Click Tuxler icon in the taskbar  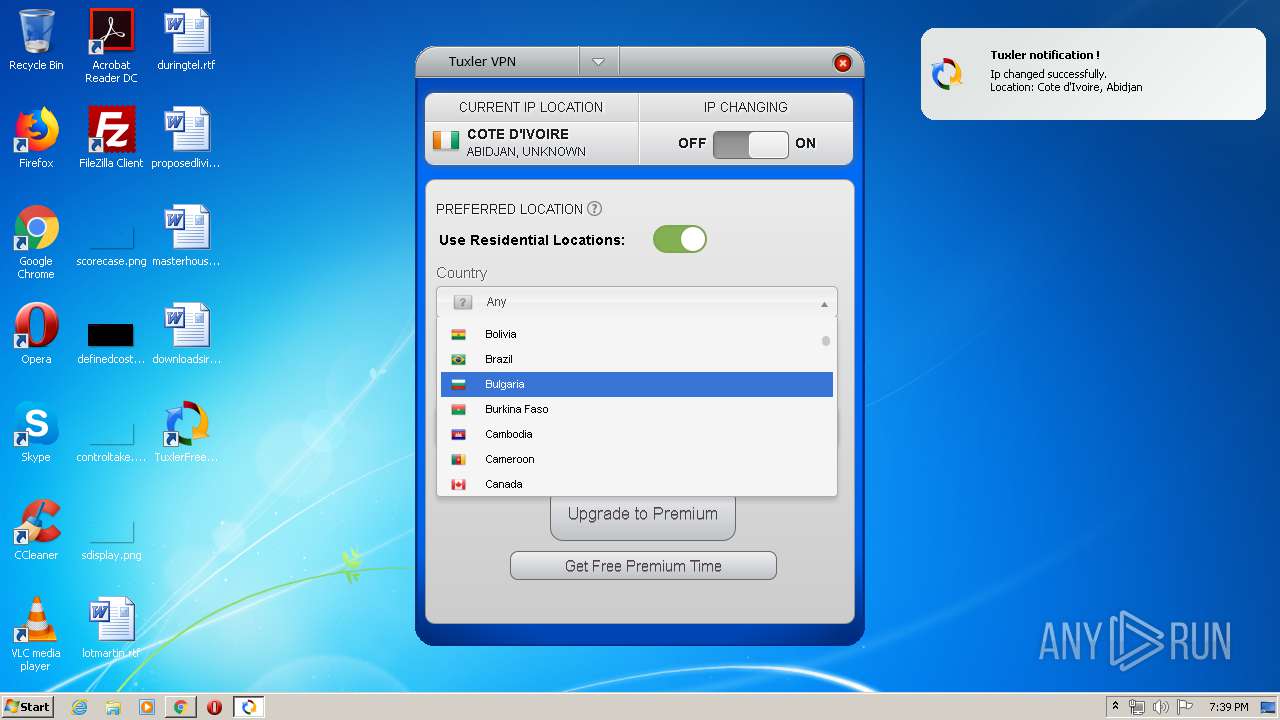(x=248, y=707)
